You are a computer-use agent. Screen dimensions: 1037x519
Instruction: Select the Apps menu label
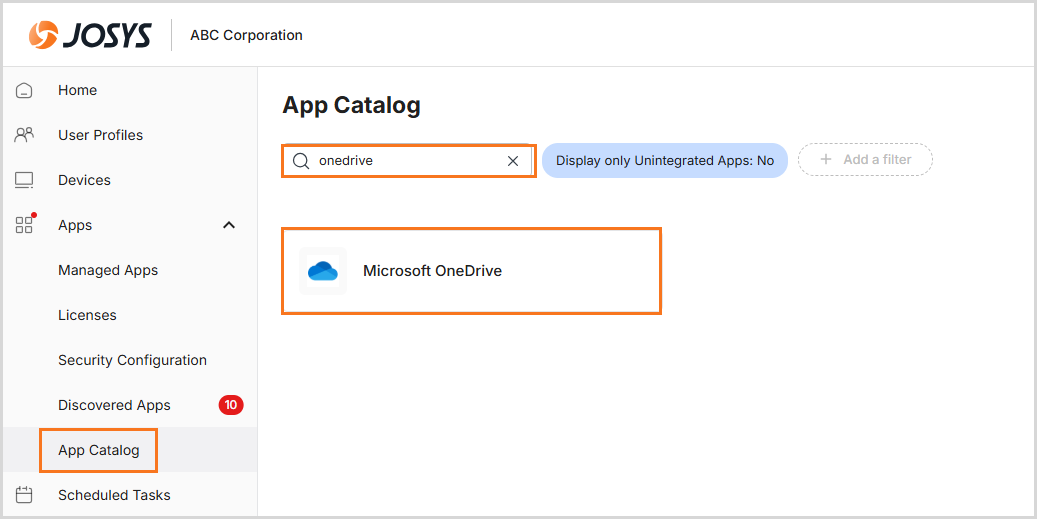75,225
